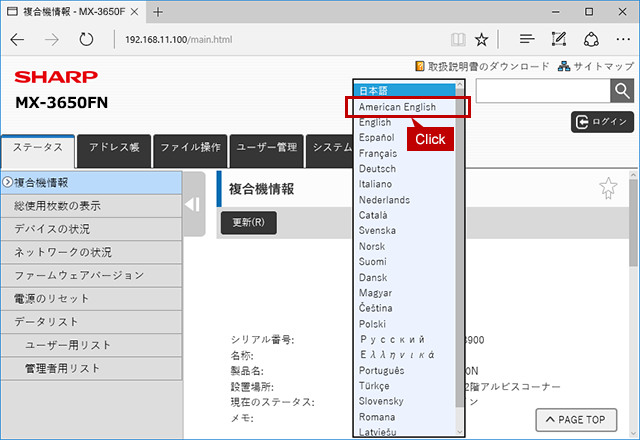Click the sitemap icon サイトマップ
Screen dimensions: 640x440
click(x=564, y=66)
